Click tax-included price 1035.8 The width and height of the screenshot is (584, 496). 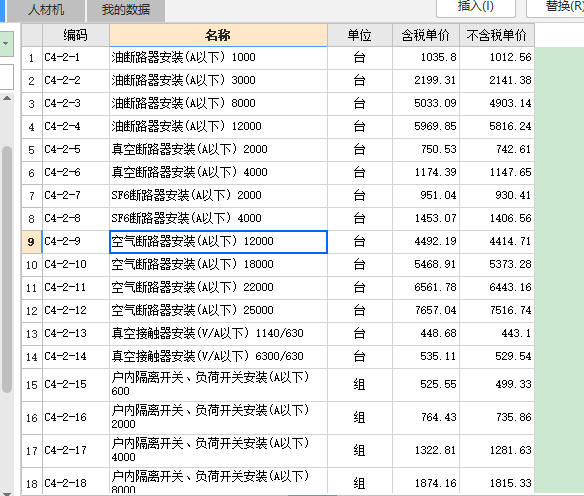click(426, 58)
